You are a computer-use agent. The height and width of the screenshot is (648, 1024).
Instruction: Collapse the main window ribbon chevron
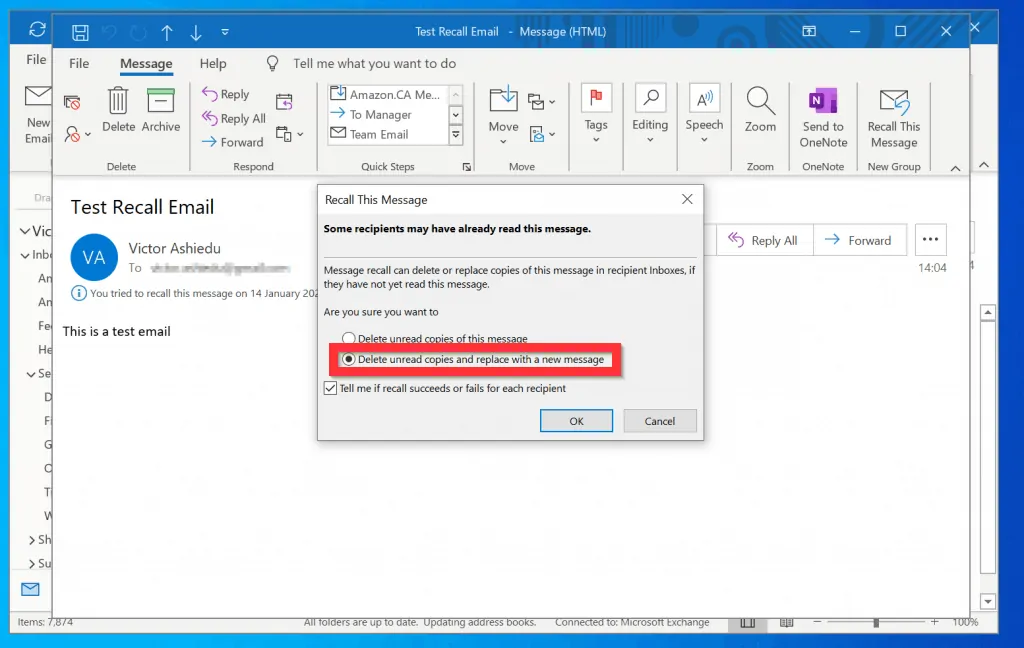(x=984, y=165)
